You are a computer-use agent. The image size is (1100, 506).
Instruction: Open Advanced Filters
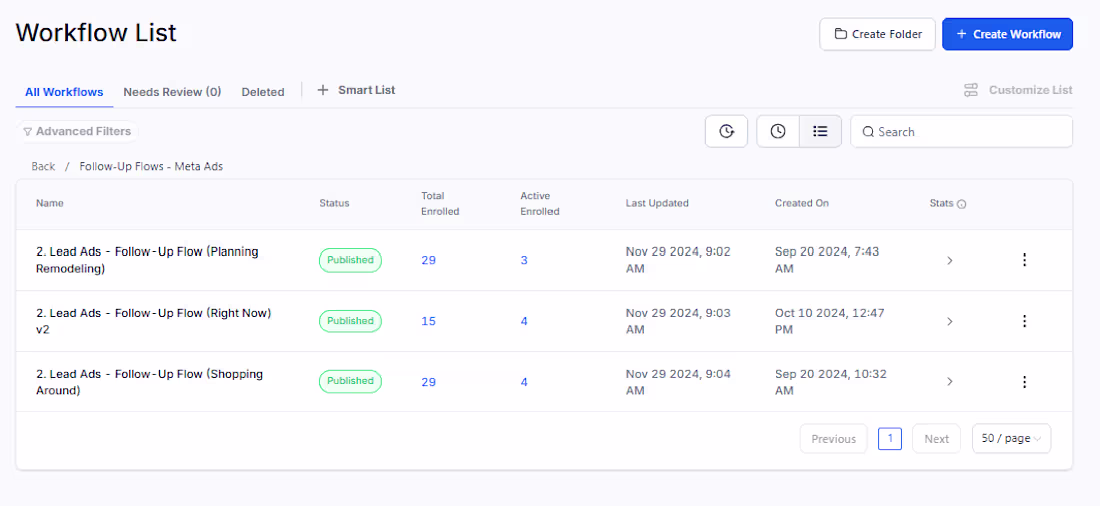[77, 131]
